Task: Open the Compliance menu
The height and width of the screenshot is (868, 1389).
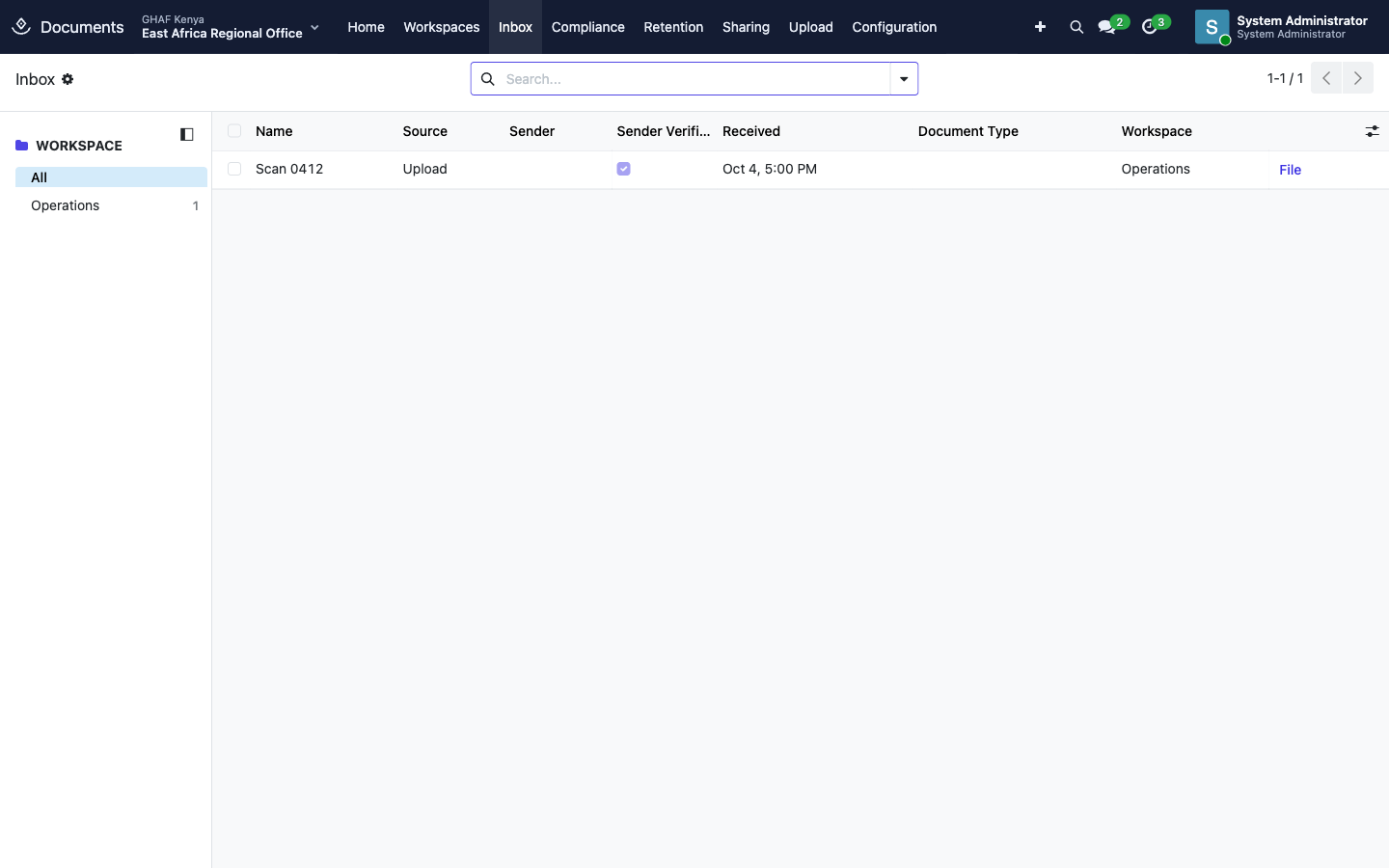Action: tap(588, 27)
